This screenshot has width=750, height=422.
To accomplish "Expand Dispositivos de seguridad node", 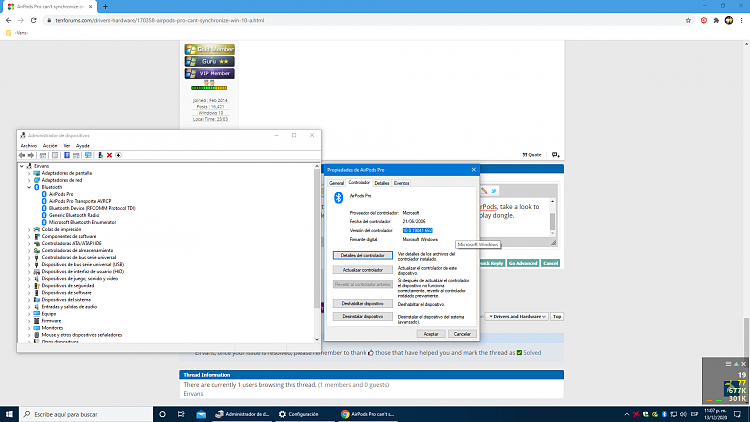I will [x=29, y=286].
